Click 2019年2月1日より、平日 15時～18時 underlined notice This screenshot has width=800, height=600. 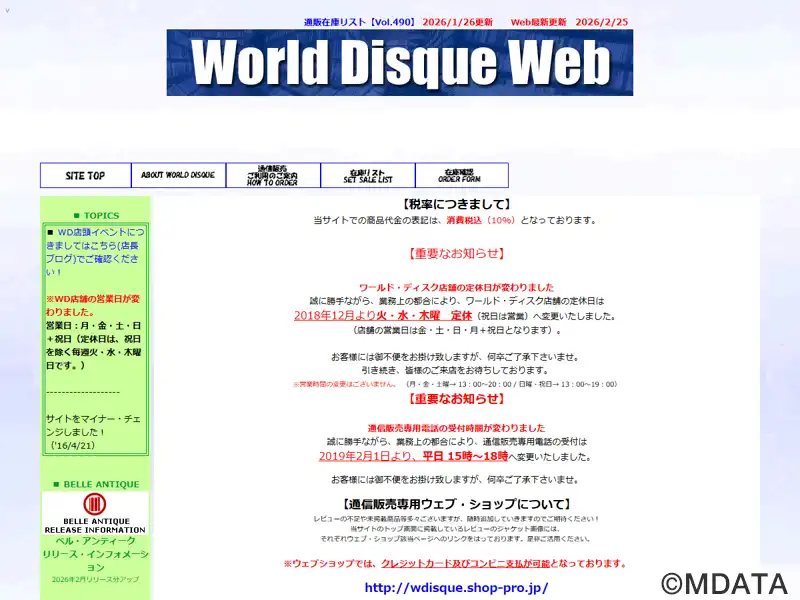click(413, 456)
